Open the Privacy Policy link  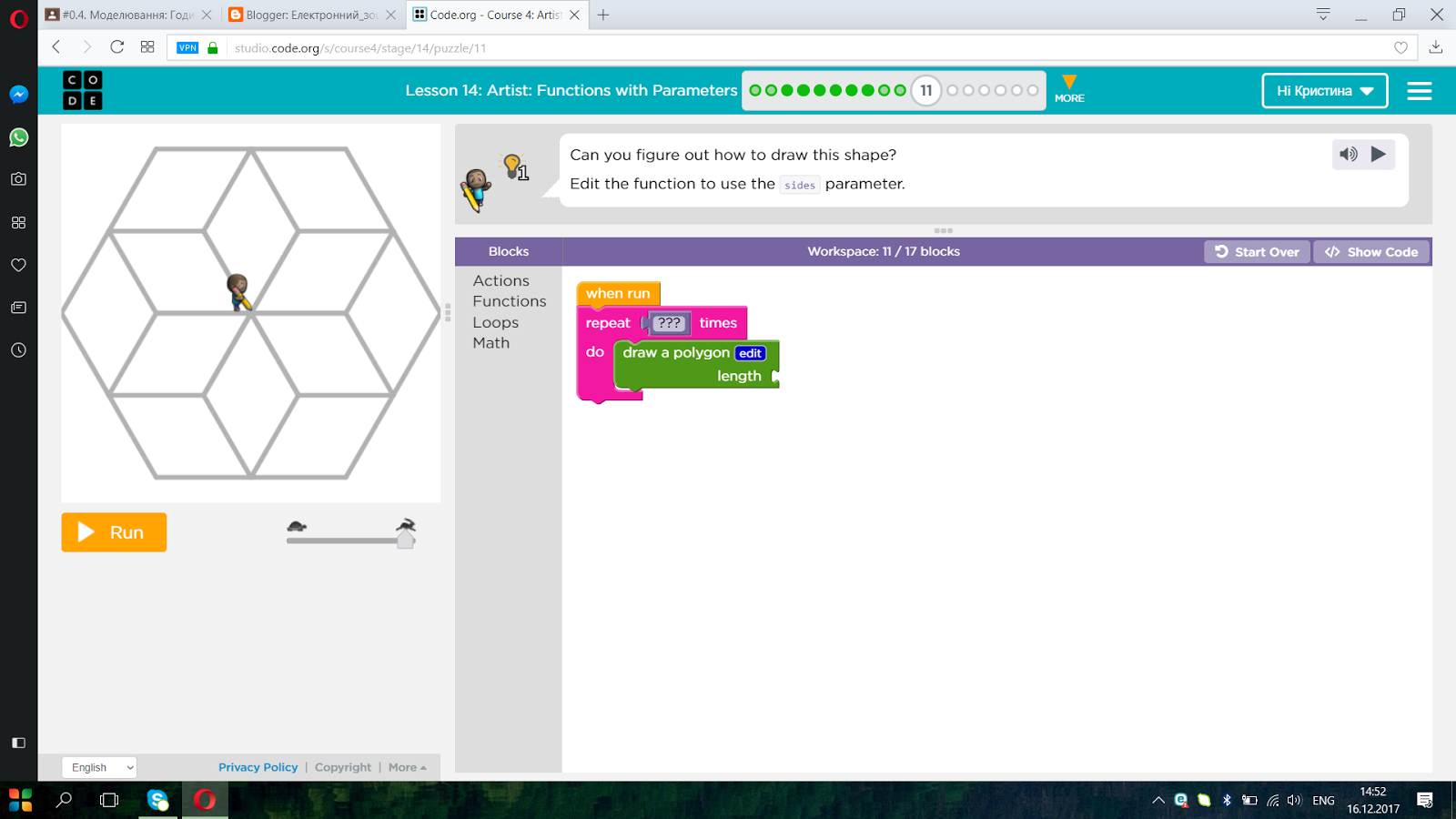258,767
